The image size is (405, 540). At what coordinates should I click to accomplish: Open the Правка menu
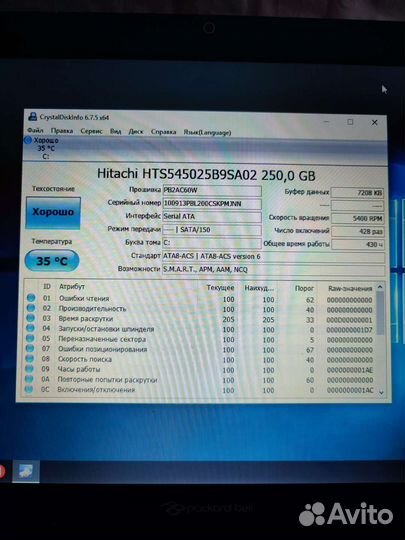pyautogui.click(x=62, y=131)
